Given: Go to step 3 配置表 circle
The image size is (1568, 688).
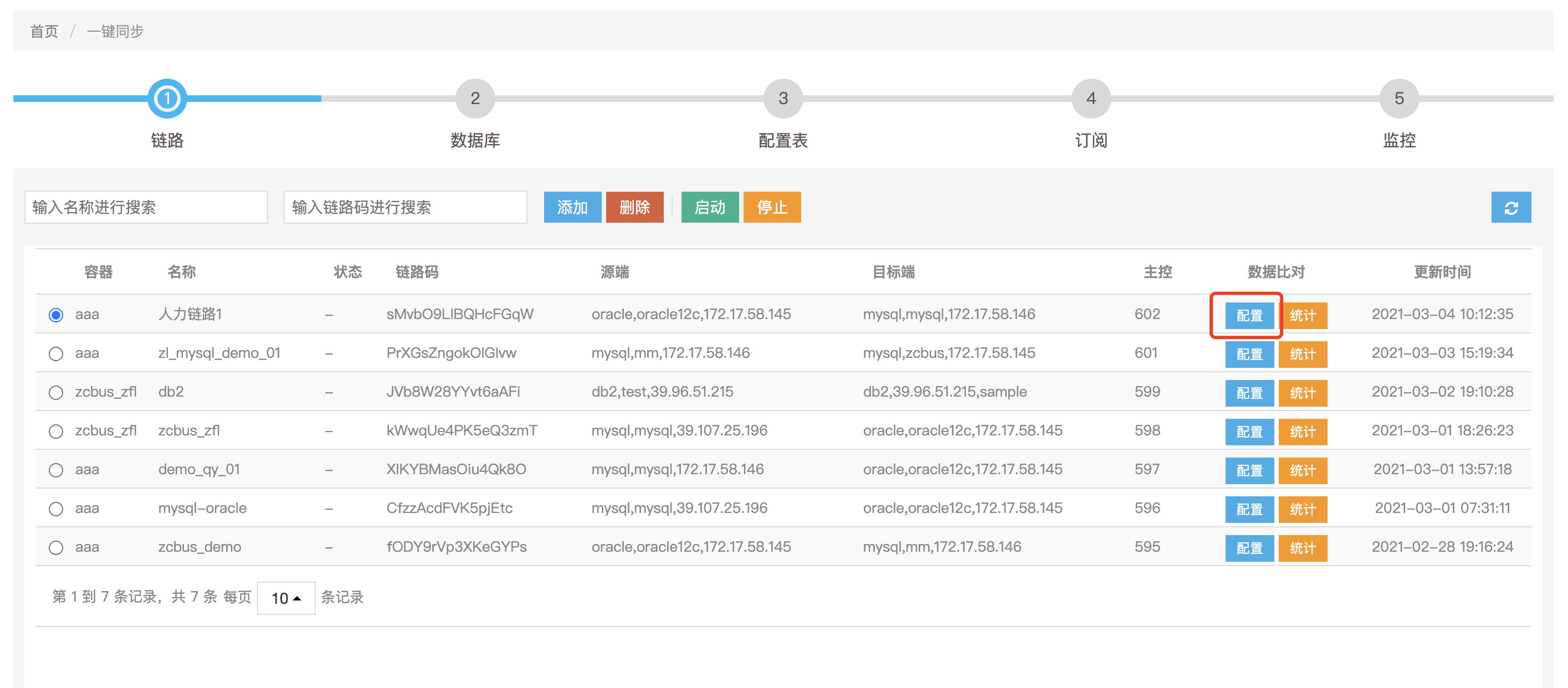Looking at the screenshot, I should (783, 99).
